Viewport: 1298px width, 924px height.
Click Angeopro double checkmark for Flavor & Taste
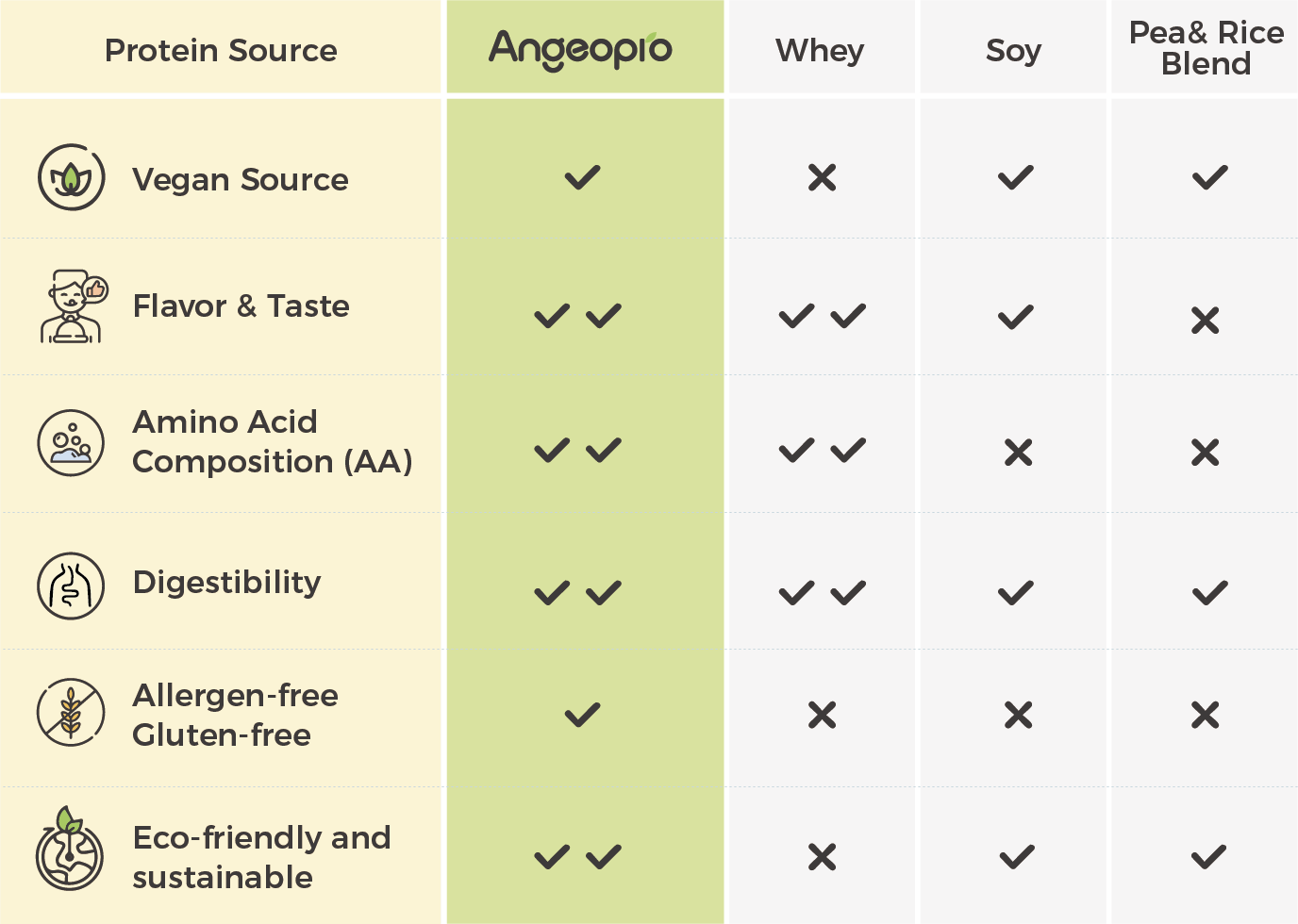[x=578, y=316]
